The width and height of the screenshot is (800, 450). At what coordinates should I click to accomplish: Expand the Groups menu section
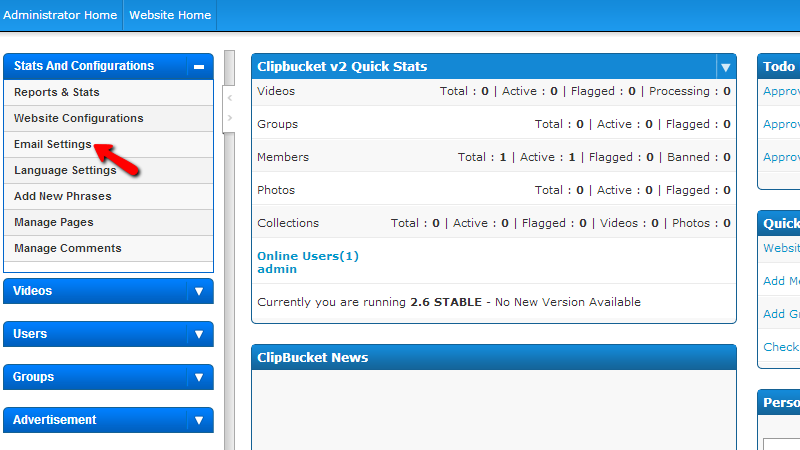pos(108,377)
